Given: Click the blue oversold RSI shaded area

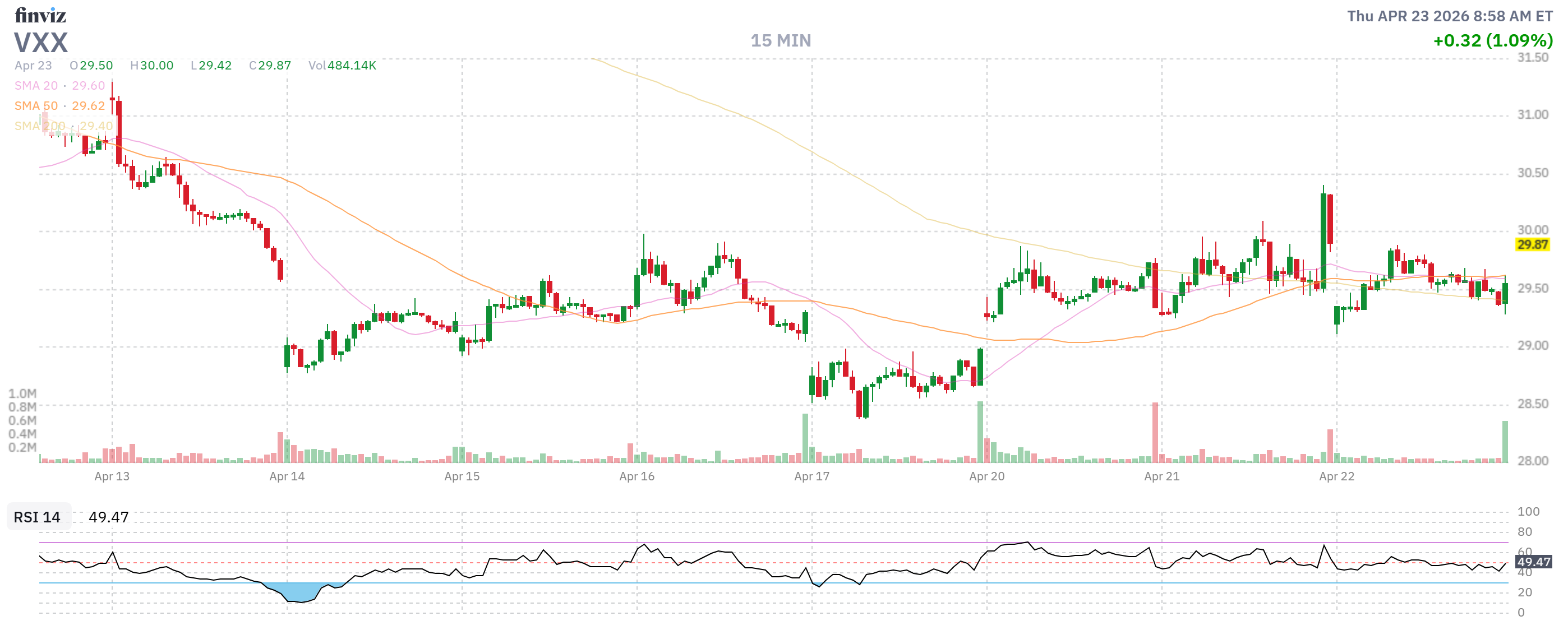Looking at the screenshot, I should click(x=298, y=591).
